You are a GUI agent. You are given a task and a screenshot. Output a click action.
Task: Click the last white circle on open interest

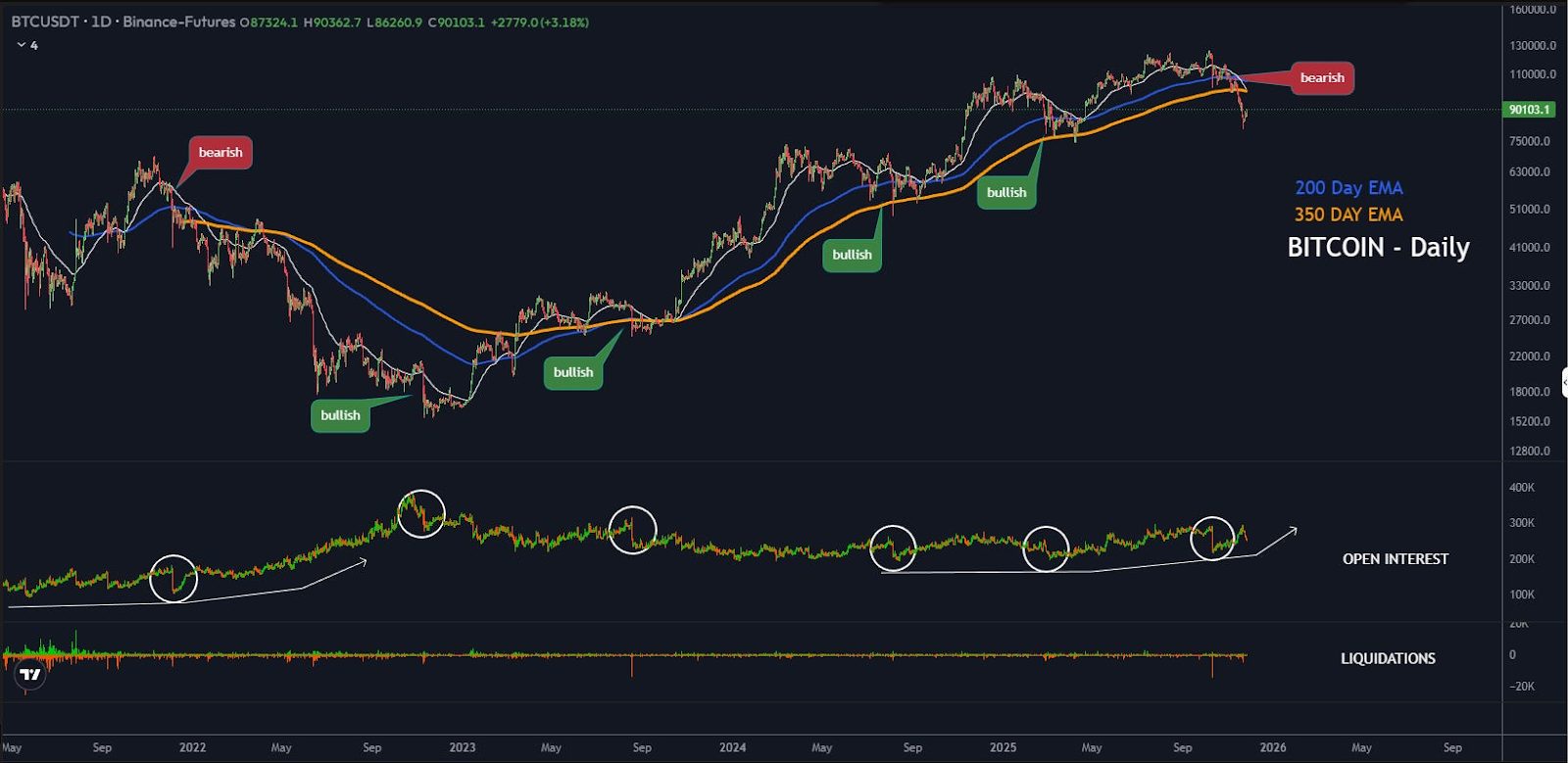tap(1212, 539)
